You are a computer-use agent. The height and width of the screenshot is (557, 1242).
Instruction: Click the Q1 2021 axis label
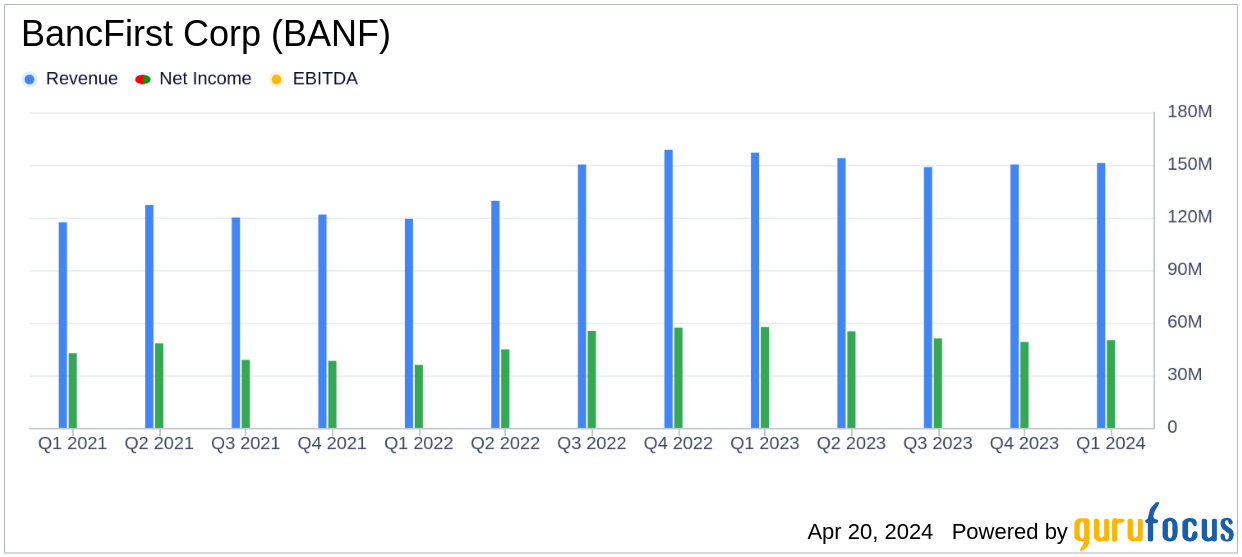click(73, 443)
